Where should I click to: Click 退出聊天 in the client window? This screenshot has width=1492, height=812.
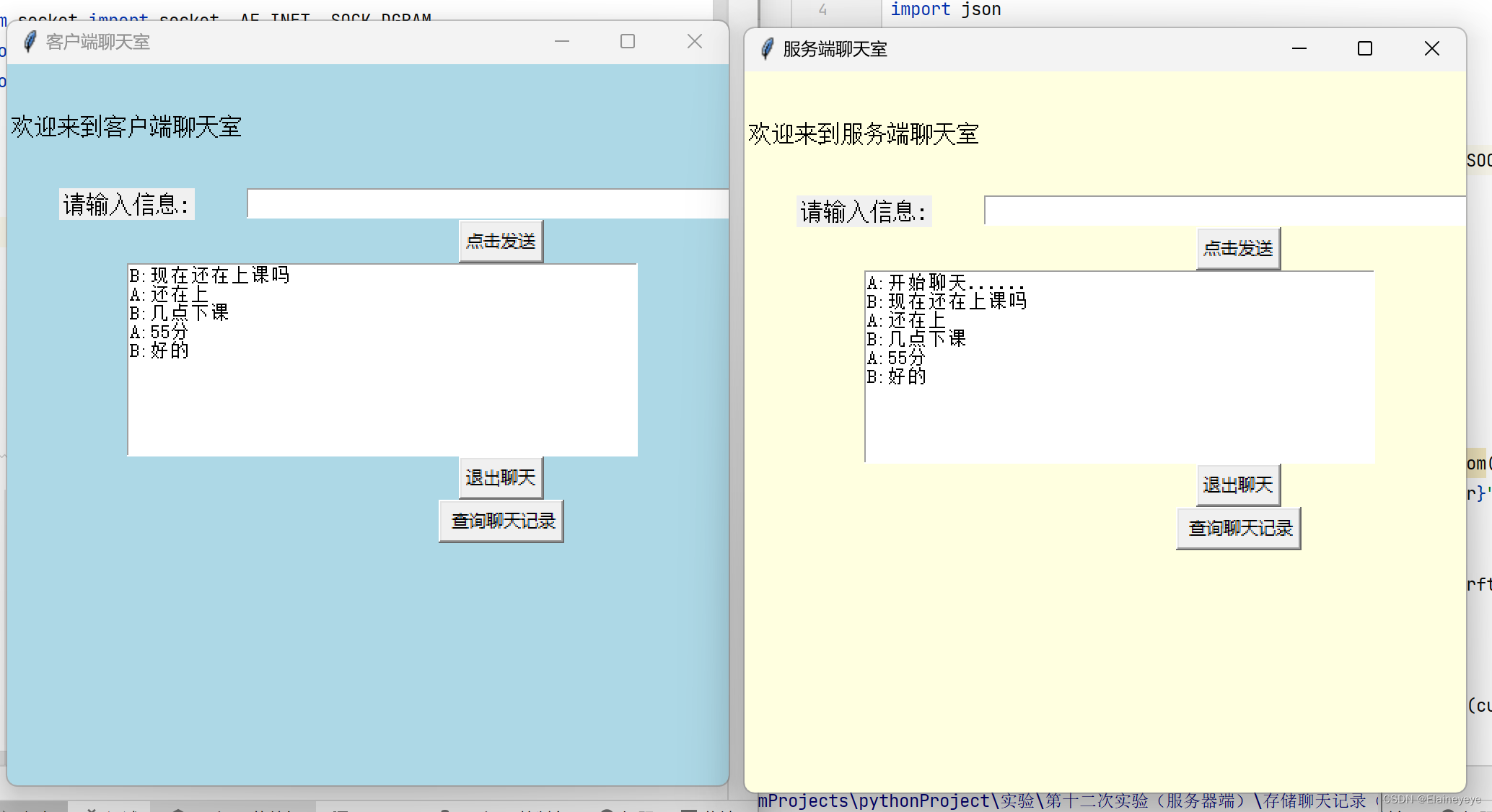pos(501,477)
